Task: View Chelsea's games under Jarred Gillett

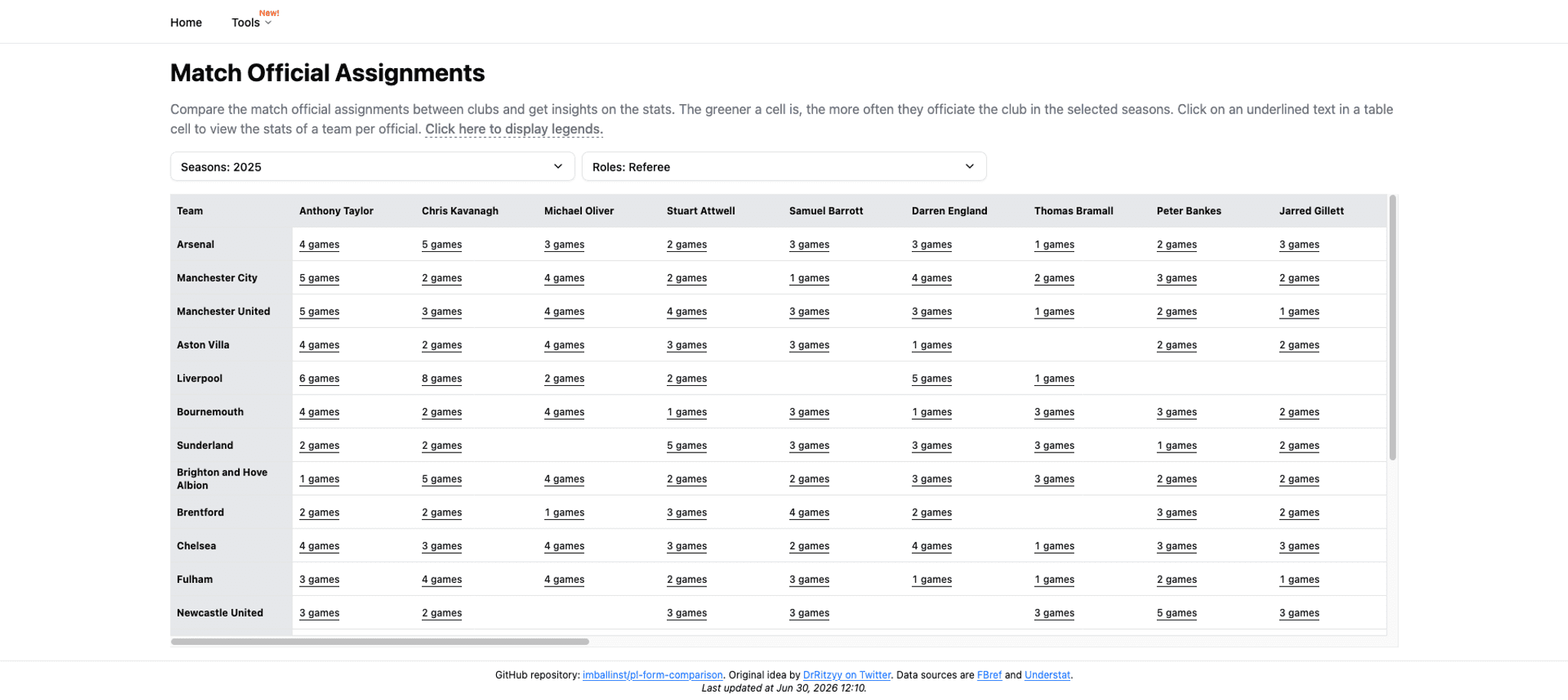Action: click(x=1299, y=546)
